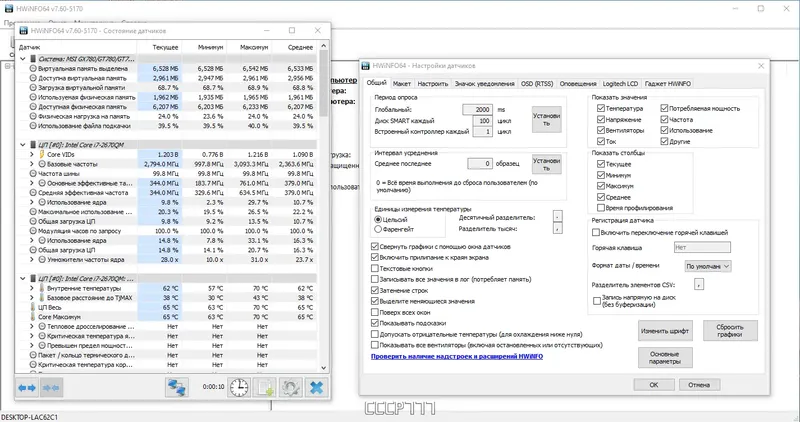Expand the Базовые частоты row
The width and height of the screenshot is (800, 422).
[32, 164]
